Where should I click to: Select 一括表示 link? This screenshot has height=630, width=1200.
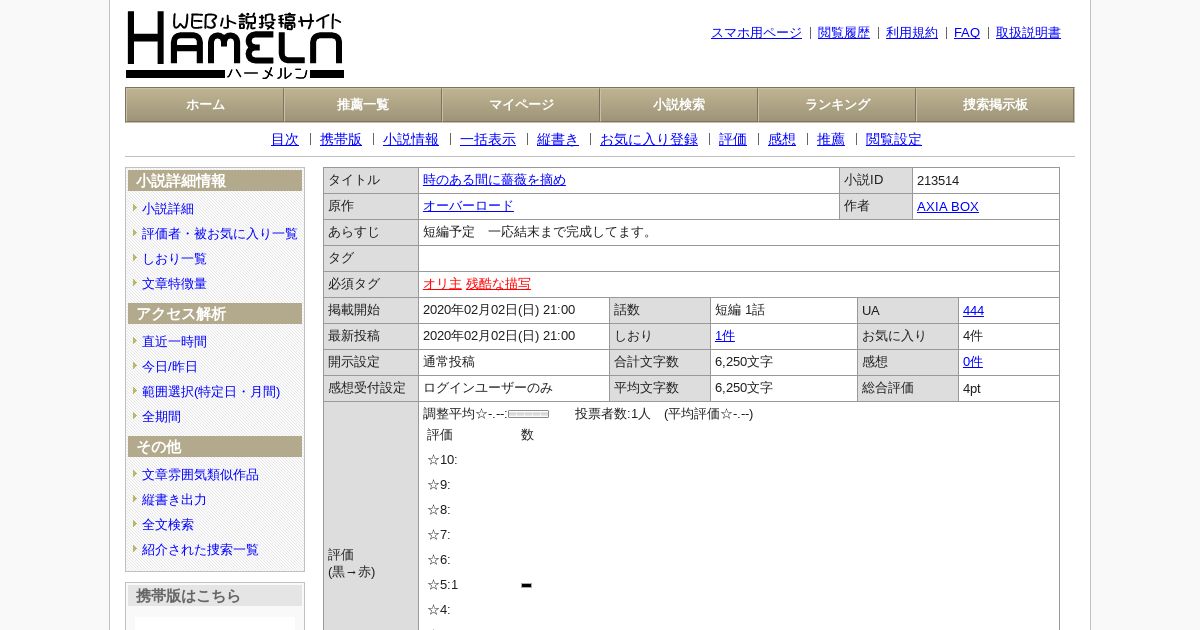488,140
